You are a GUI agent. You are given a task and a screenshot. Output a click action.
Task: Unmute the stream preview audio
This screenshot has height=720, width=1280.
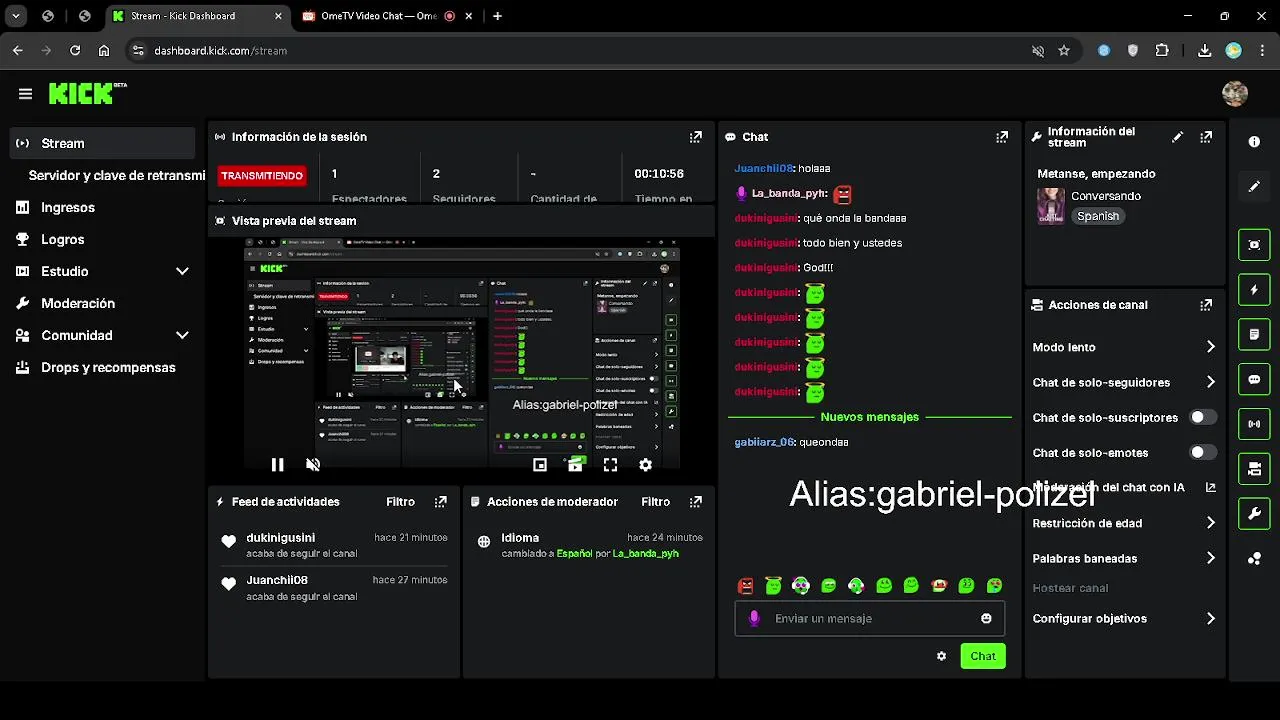coord(313,465)
